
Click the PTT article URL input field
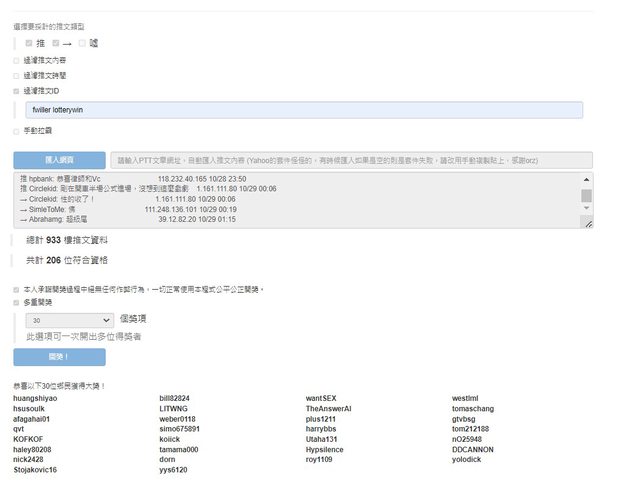coord(350,160)
